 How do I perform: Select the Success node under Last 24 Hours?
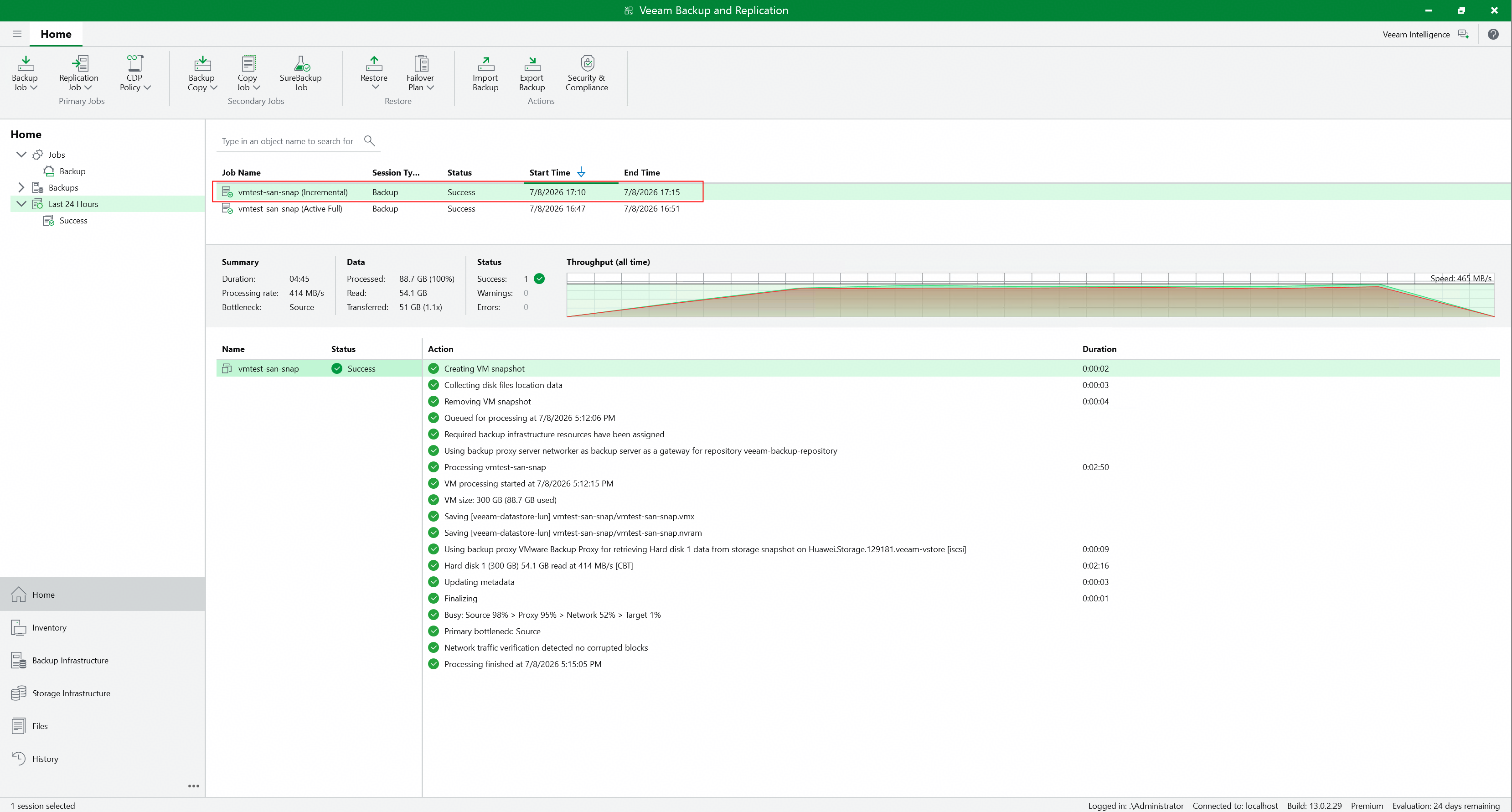pyautogui.click(x=73, y=220)
